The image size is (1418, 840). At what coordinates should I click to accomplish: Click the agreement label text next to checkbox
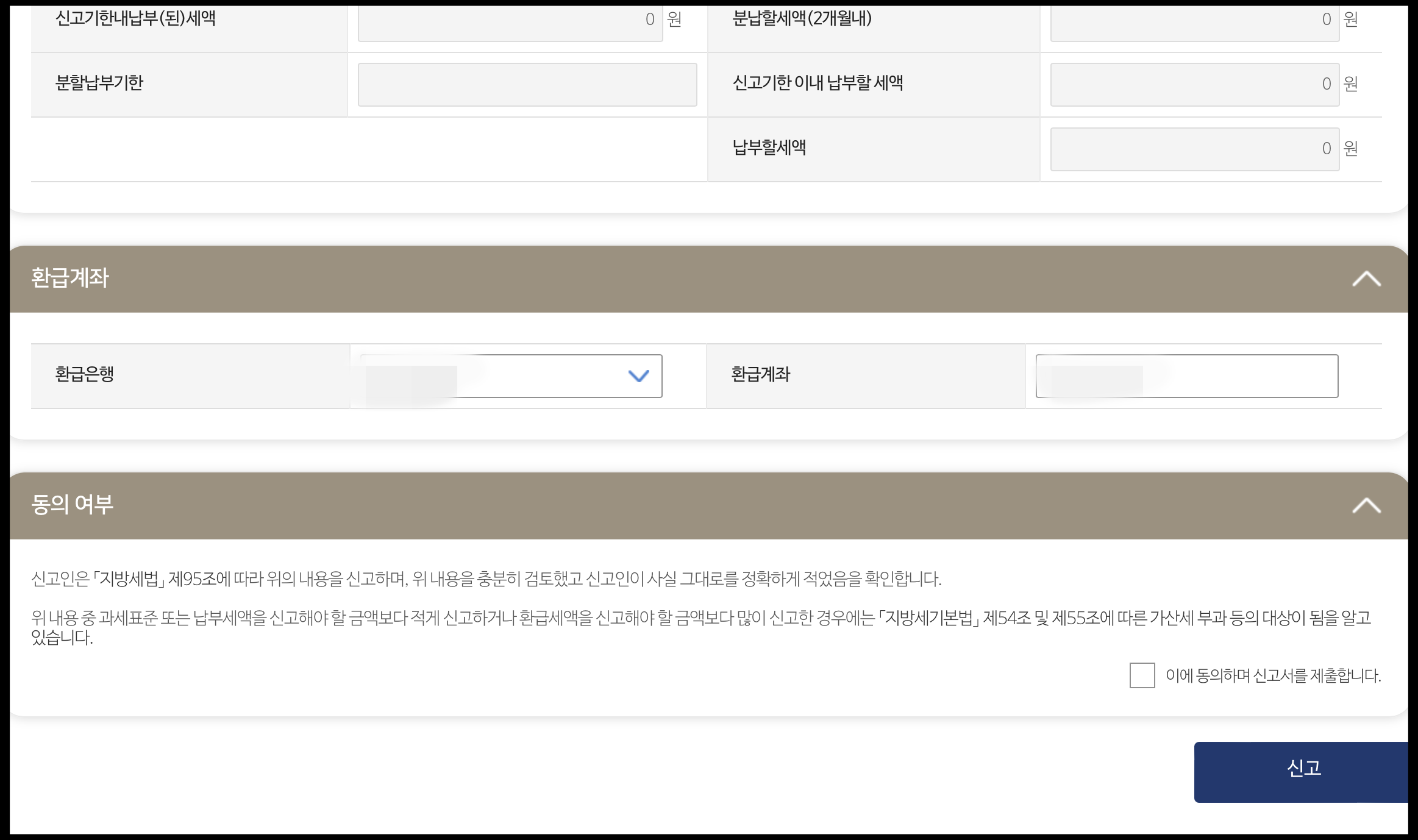click(x=1273, y=675)
